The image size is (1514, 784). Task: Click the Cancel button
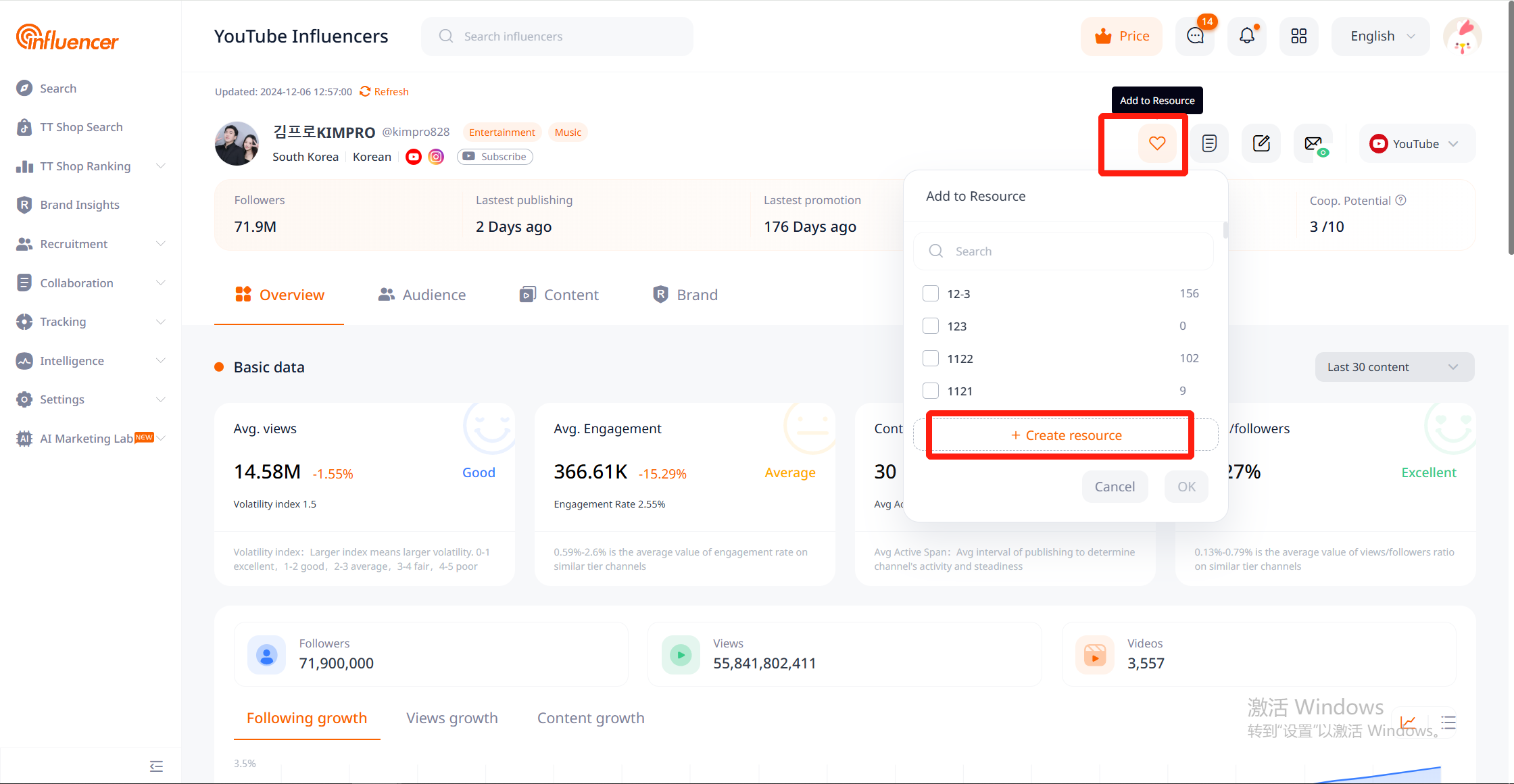coord(1115,487)
